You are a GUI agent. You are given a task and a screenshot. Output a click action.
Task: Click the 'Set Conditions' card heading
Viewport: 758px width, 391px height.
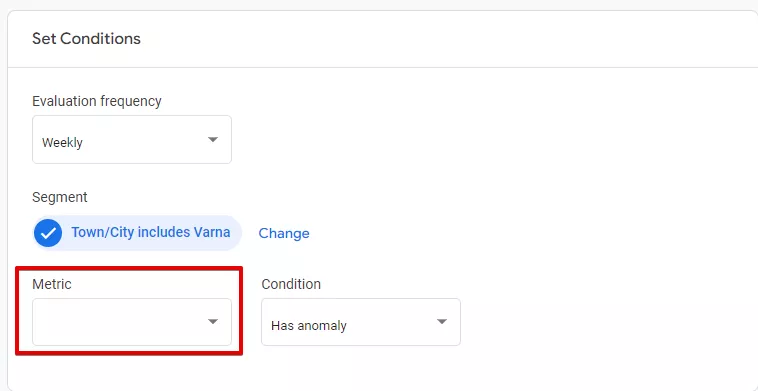[87, 39]
